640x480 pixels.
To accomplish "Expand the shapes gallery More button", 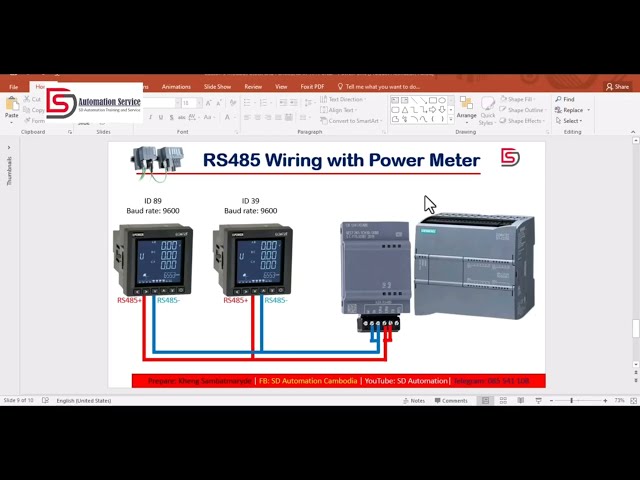I will (451, 120).
